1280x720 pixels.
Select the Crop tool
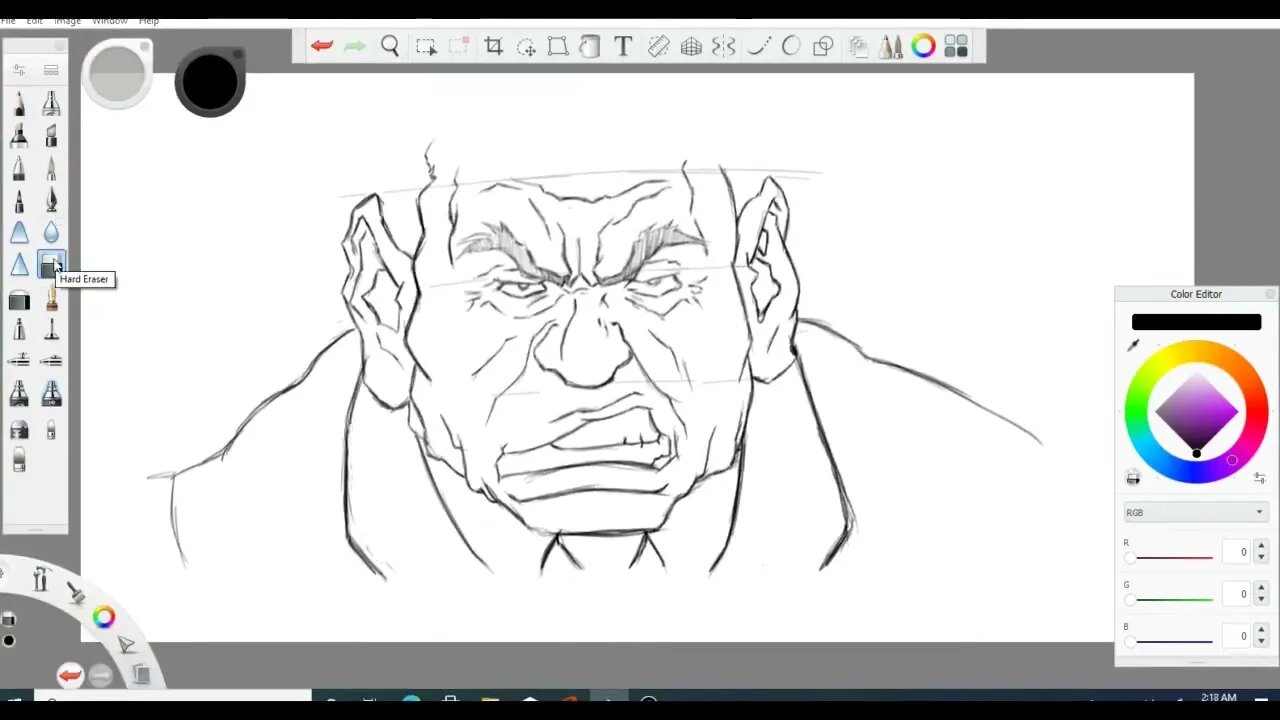click(493, 46)
